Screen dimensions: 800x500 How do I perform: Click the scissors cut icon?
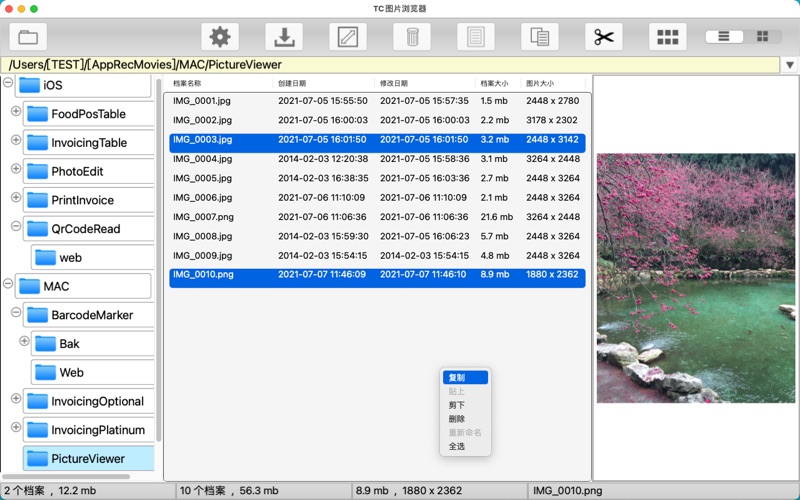(604, 37)
